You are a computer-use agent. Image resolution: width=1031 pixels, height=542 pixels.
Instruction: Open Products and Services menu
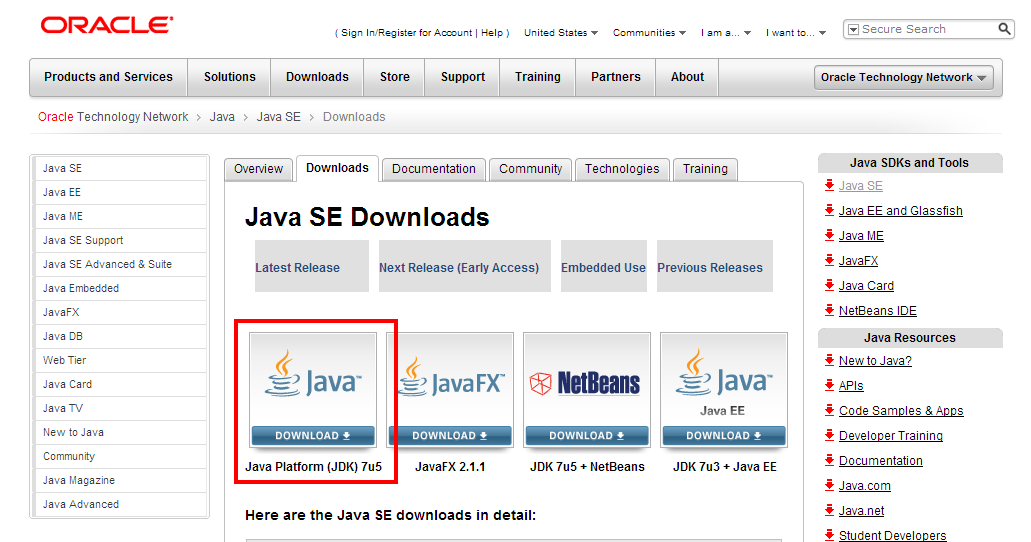click(x=108, y=77)
